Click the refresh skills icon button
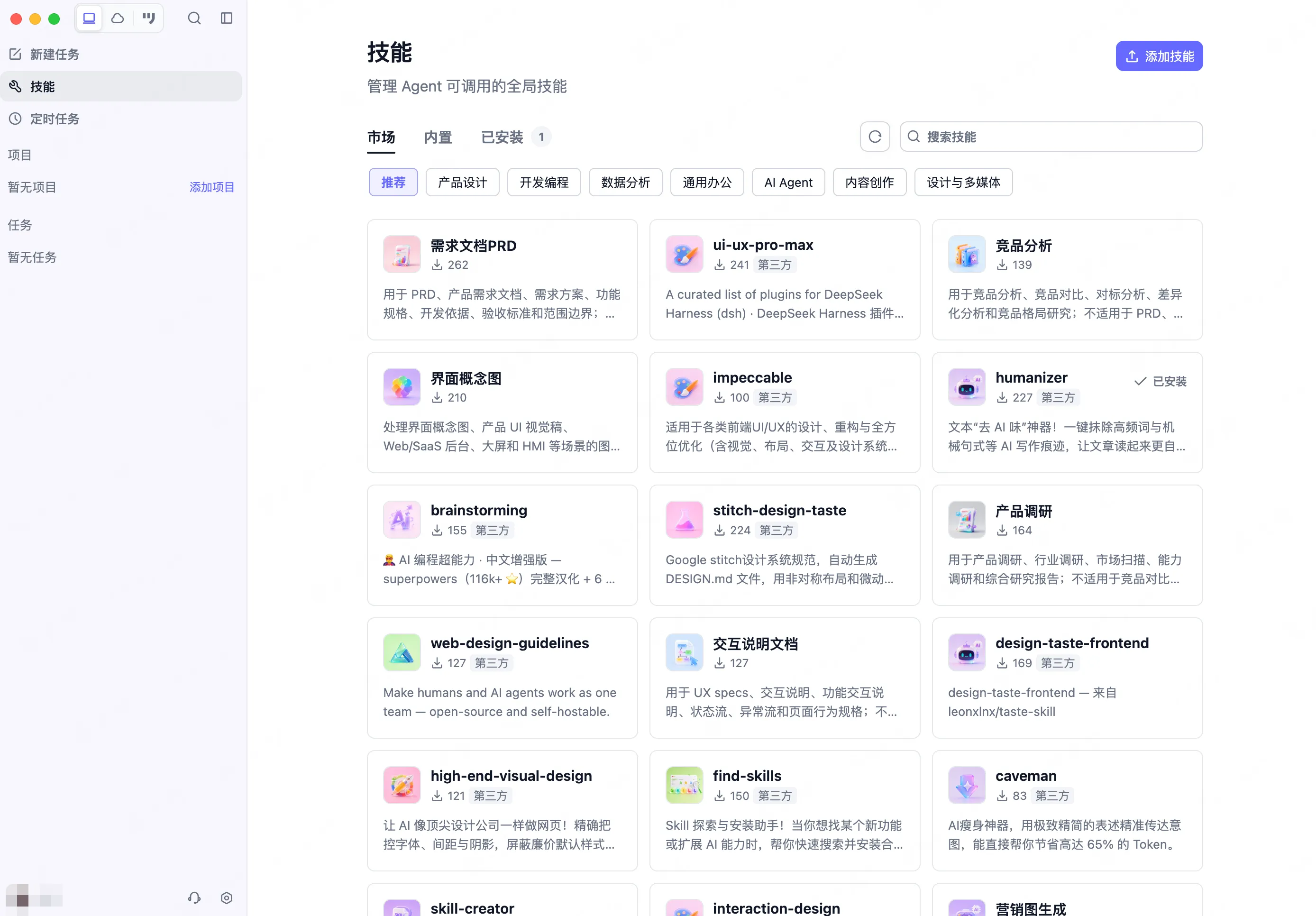Screen dimensions: 1316x916 pyautogui.click(x=875, y=137)
